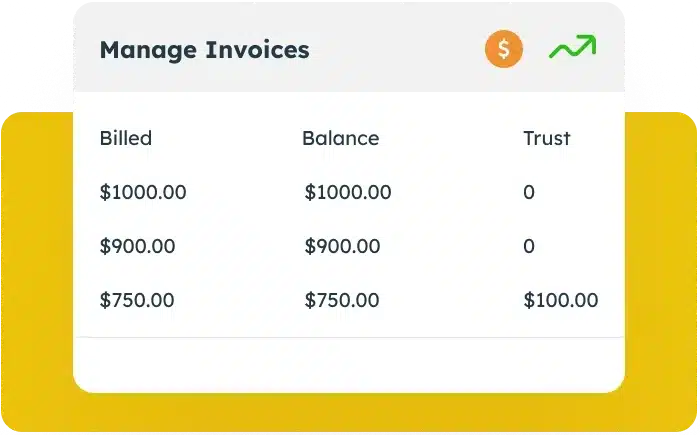Click the blank space between Billed and Balance headers
This screenshot has height=435, width=700.
pyautogui.click(x=227, y=138)
